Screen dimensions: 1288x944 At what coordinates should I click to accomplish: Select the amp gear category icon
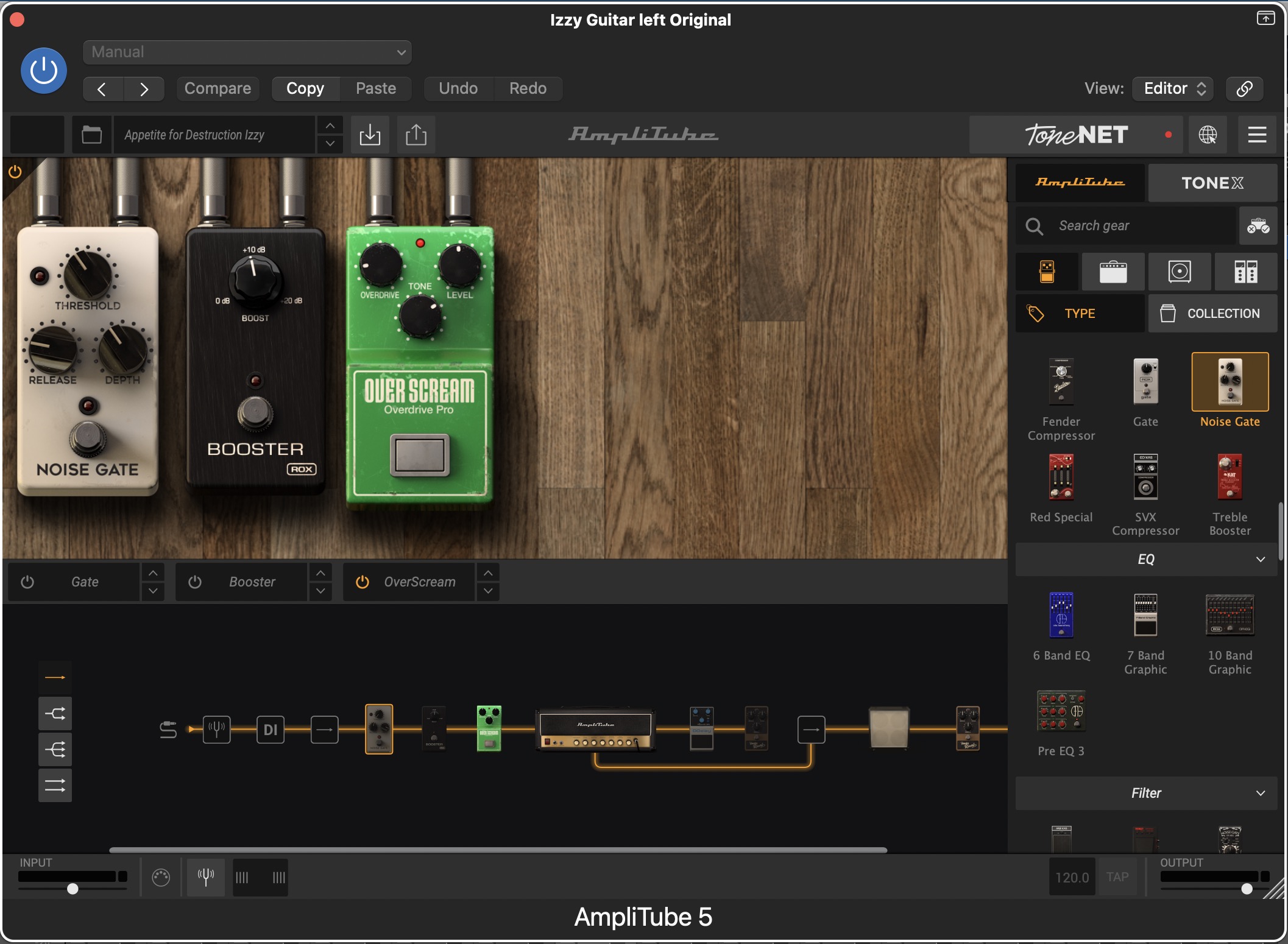point(1113,272)
